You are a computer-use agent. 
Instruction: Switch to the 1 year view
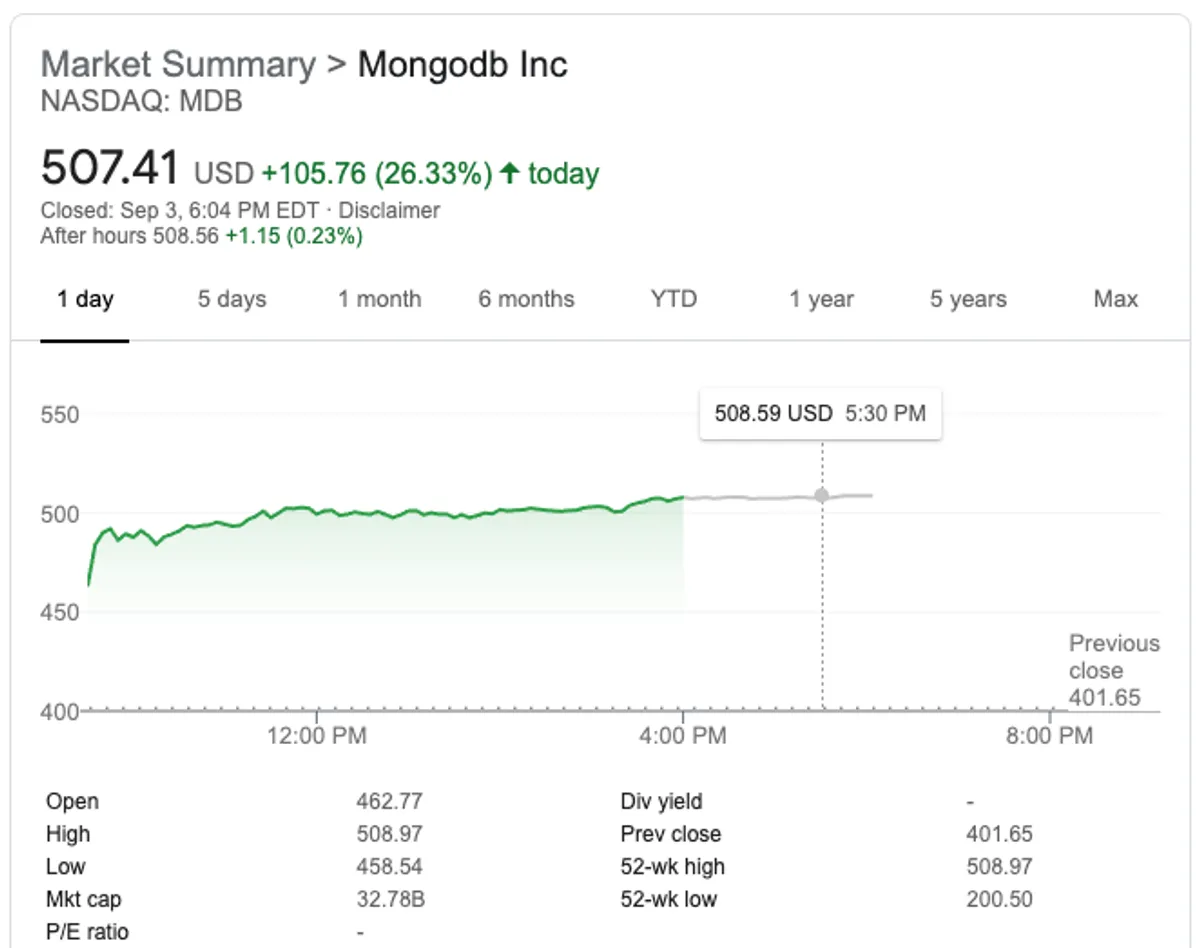point(821,299)
